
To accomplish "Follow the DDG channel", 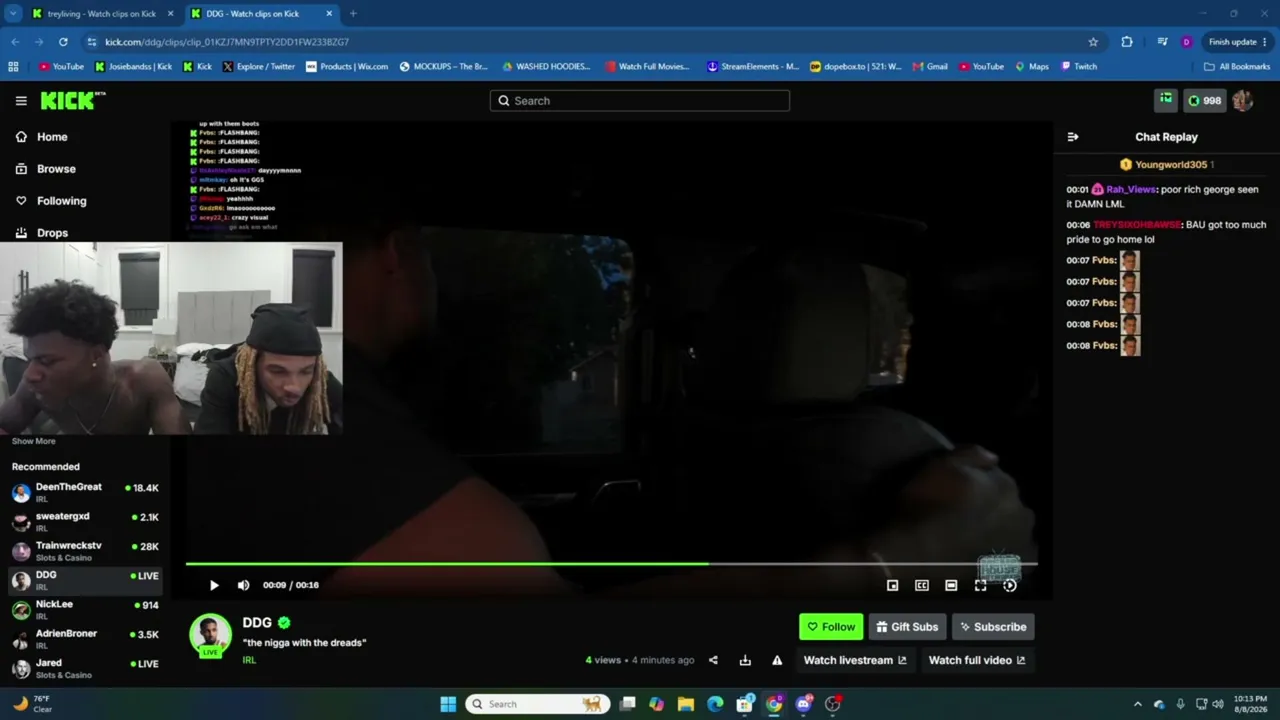I will pos(831,627).
